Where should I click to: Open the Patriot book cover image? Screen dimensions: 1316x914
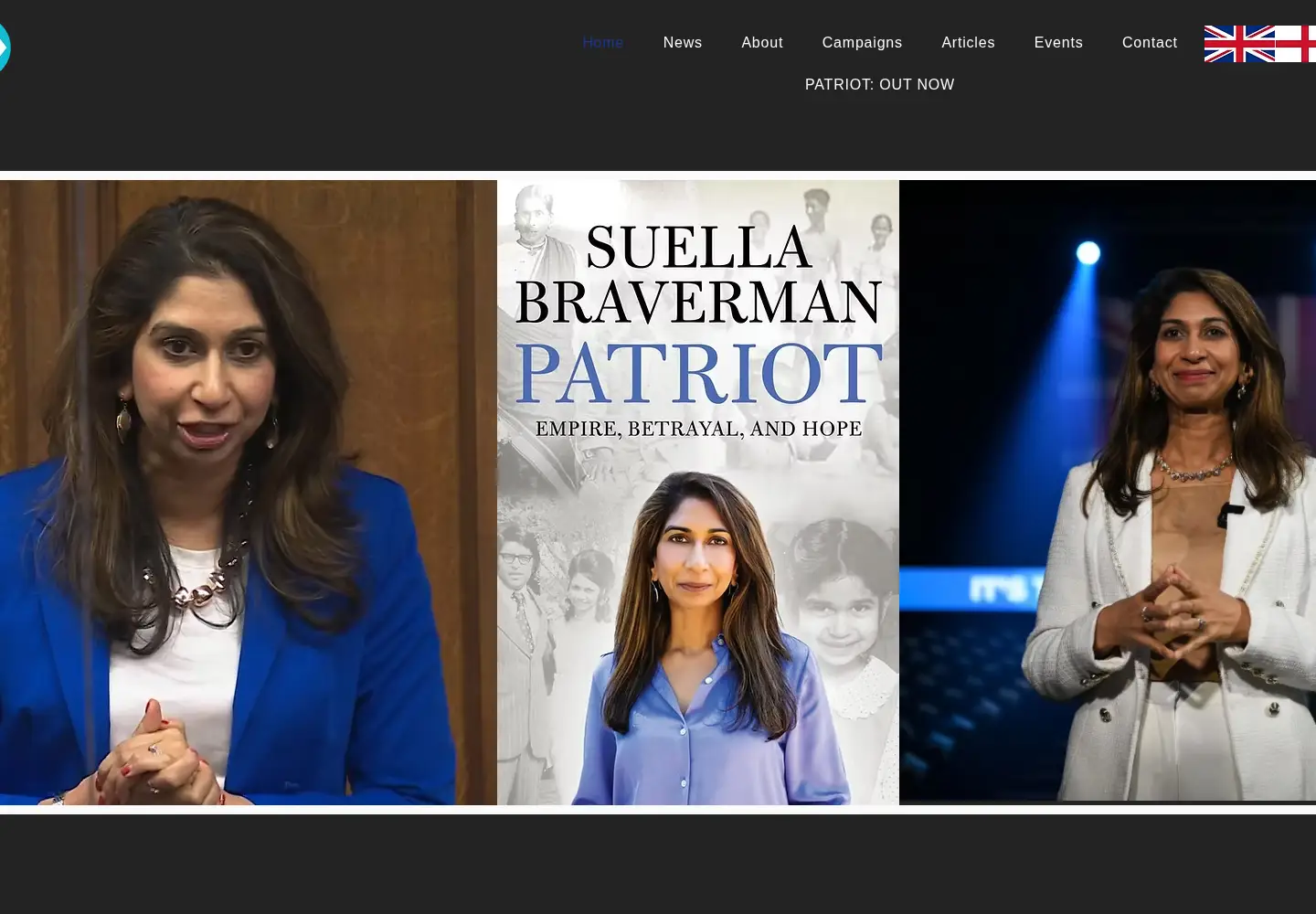point(698,493)
